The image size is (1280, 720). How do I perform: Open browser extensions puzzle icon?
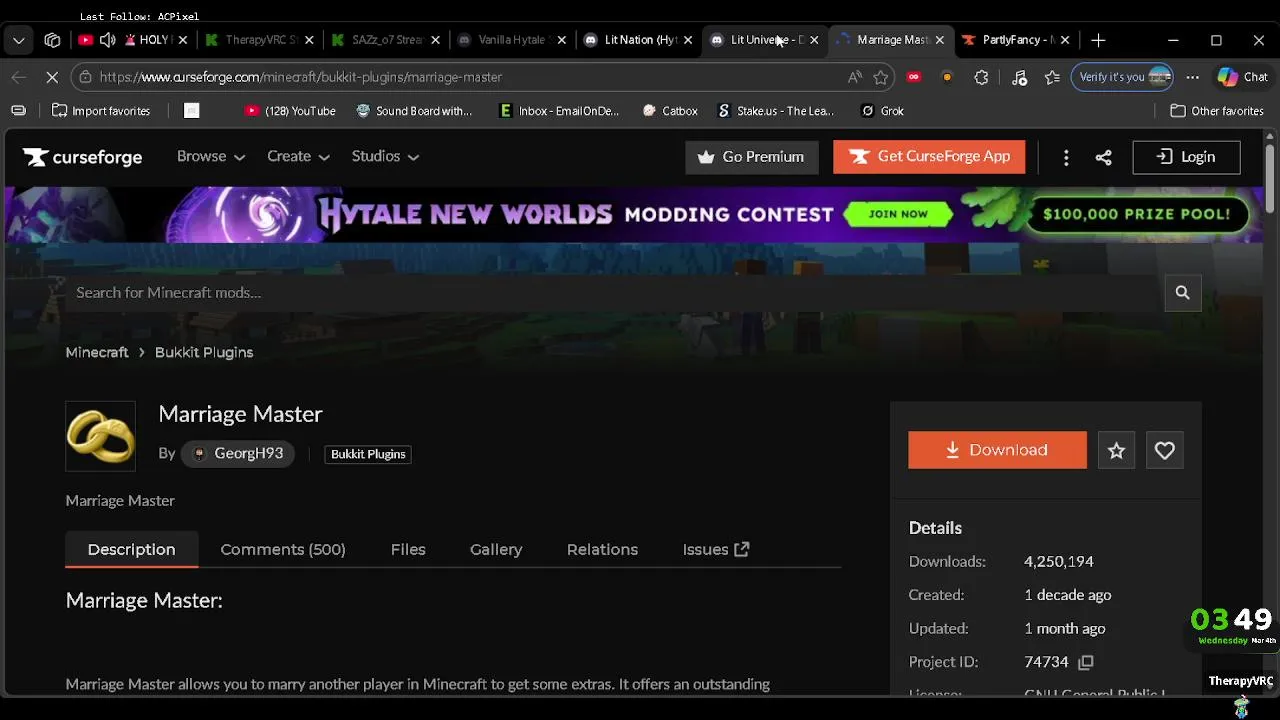point(981,77)
